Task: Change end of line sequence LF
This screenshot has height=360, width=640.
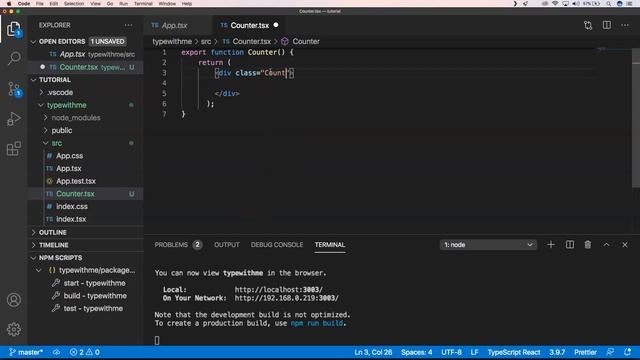Action: pos(474,352)
